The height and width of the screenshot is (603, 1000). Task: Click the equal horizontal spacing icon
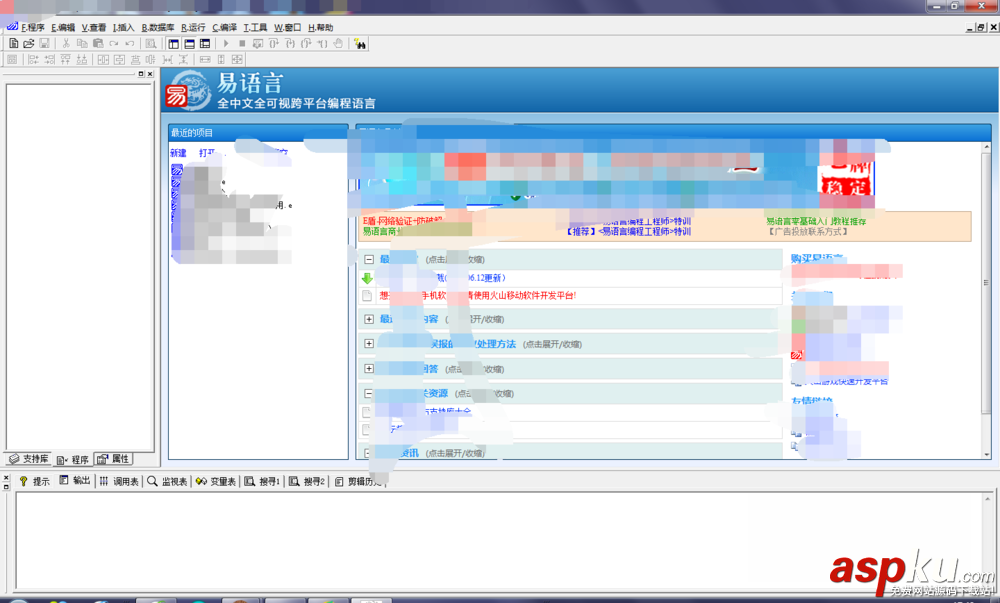(x=167, y=59)
